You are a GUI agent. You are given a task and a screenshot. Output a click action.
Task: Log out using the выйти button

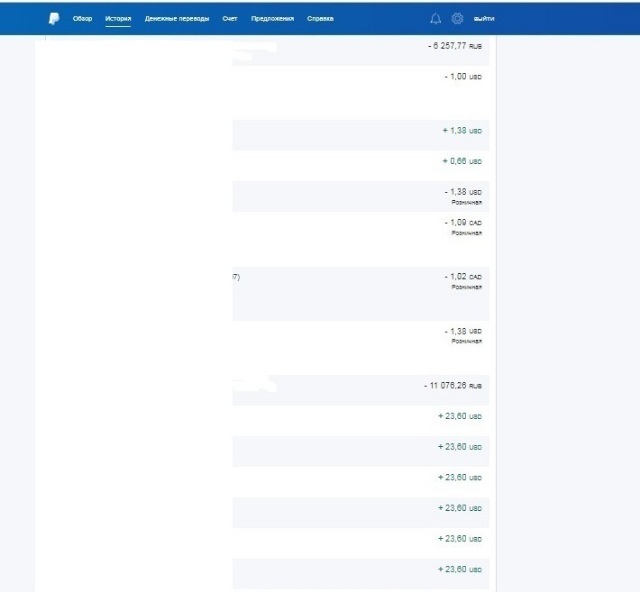pyautogui.click(x=484, y=18)
